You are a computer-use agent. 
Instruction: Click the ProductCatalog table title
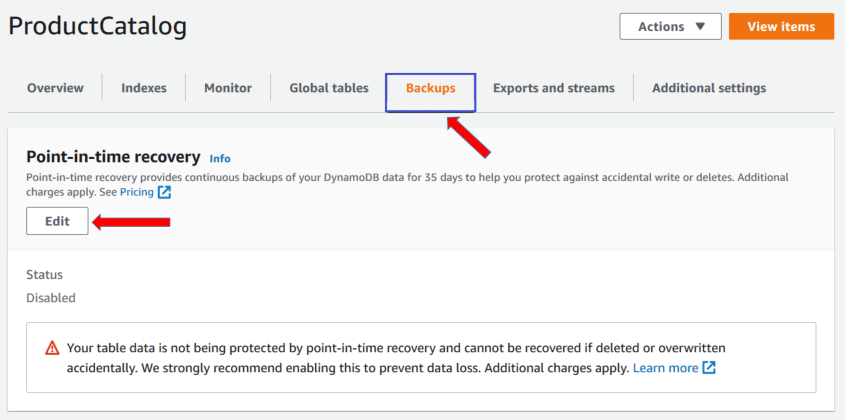point(97,27)
